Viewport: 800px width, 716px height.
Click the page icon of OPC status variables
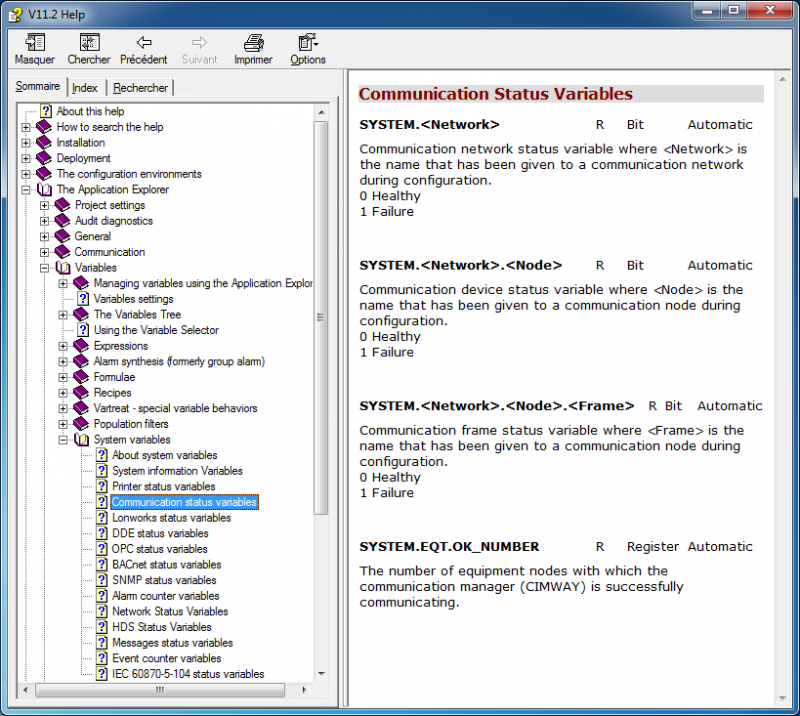102,549
